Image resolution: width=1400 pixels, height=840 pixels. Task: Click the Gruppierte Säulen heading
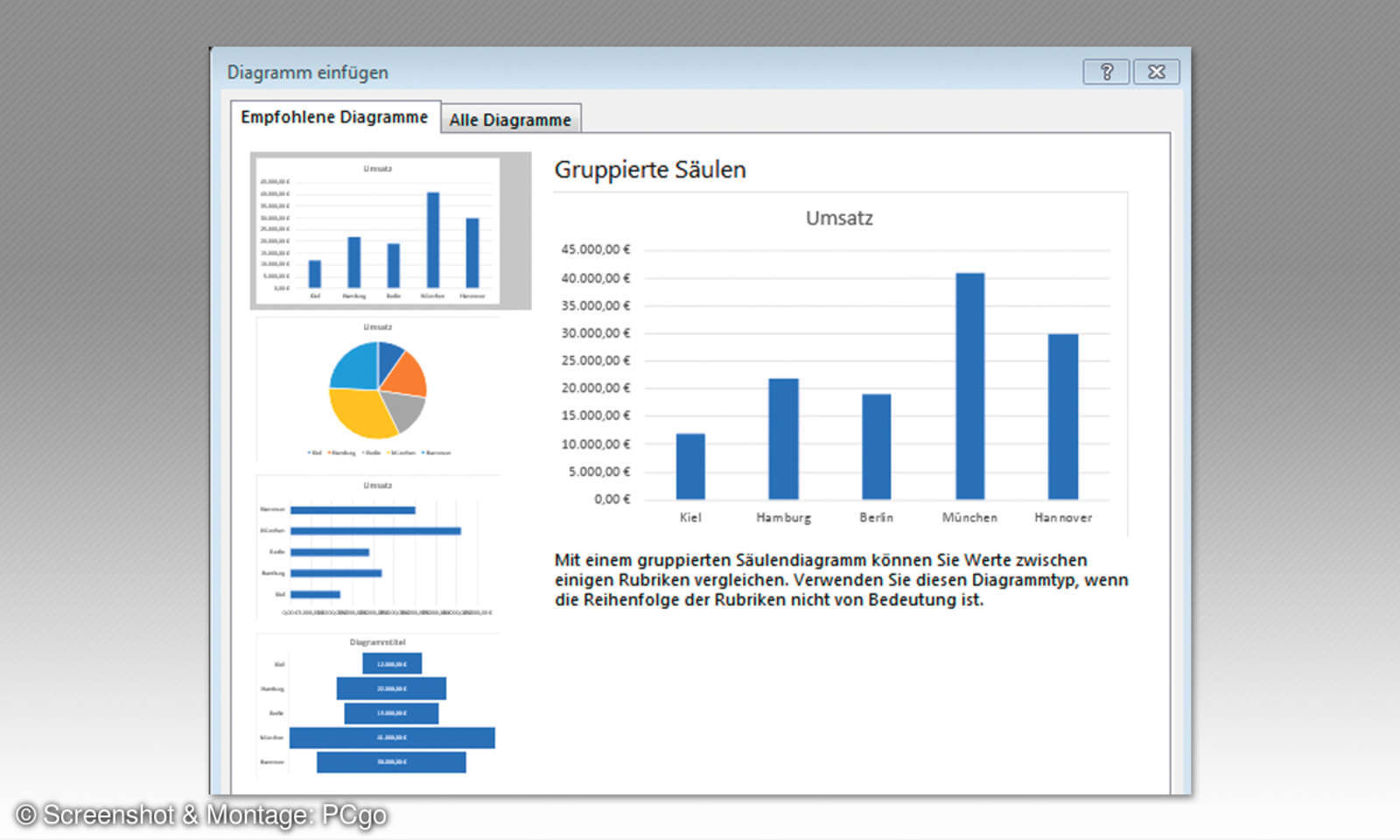[x=649, y=169]
